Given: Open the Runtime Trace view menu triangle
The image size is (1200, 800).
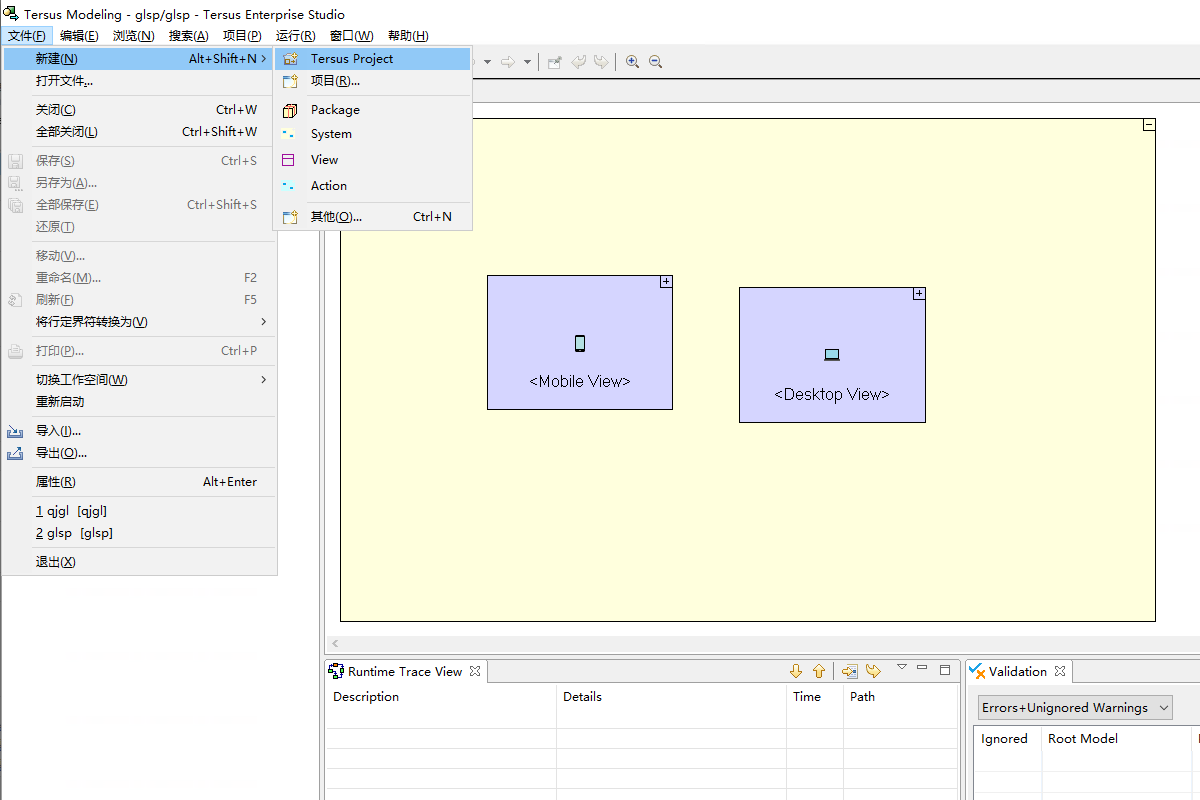Looking at the screenshot, I should 901,667.
